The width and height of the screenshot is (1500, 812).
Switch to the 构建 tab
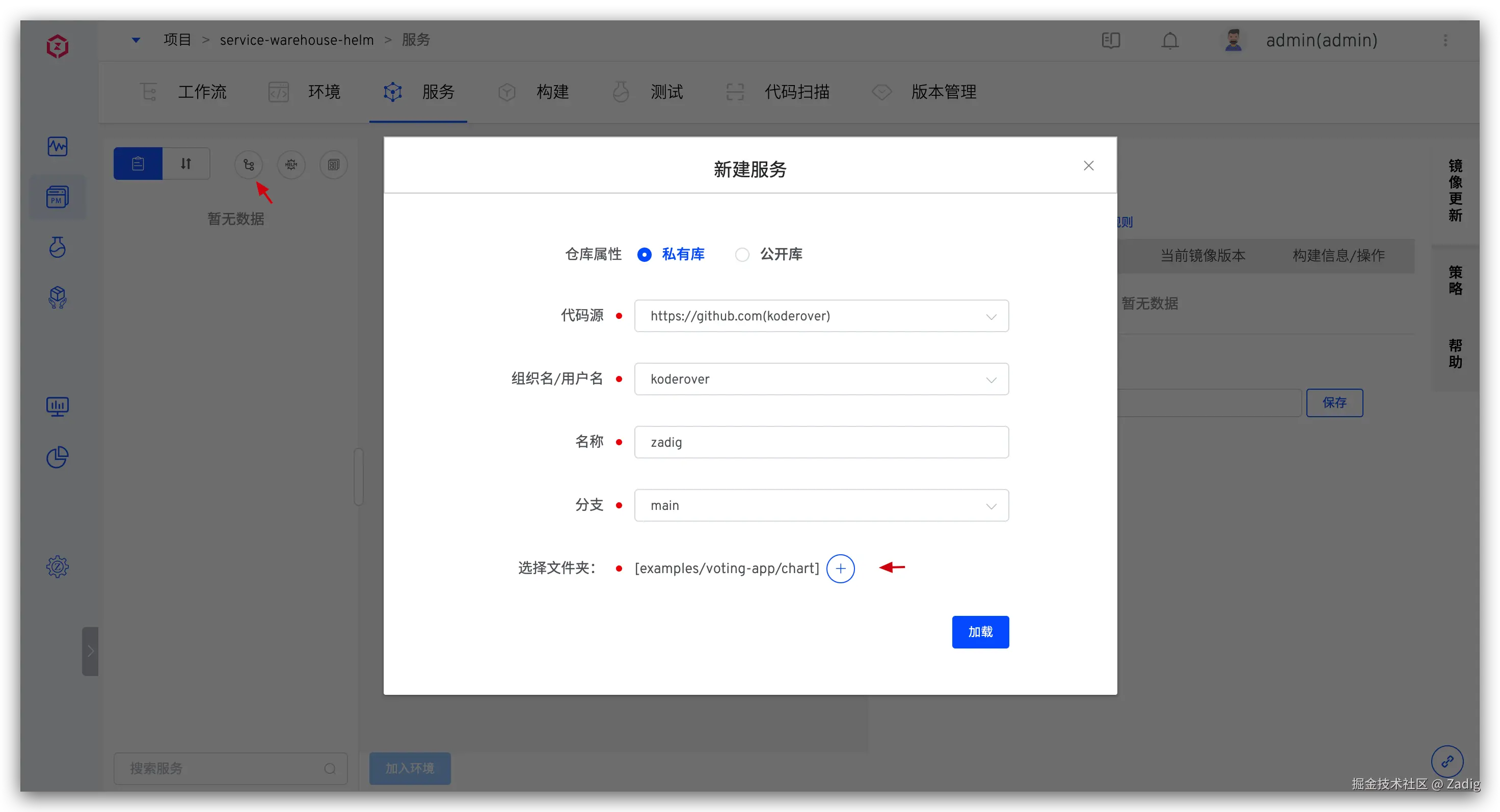coord(533,92)
